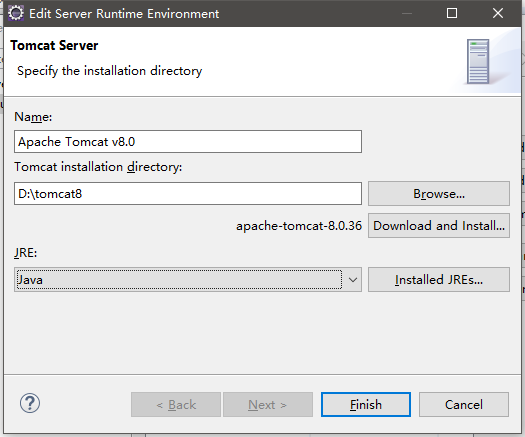Open Installed JREs... preferences
This screenshot has width=525, height=437.
(439, 280)
